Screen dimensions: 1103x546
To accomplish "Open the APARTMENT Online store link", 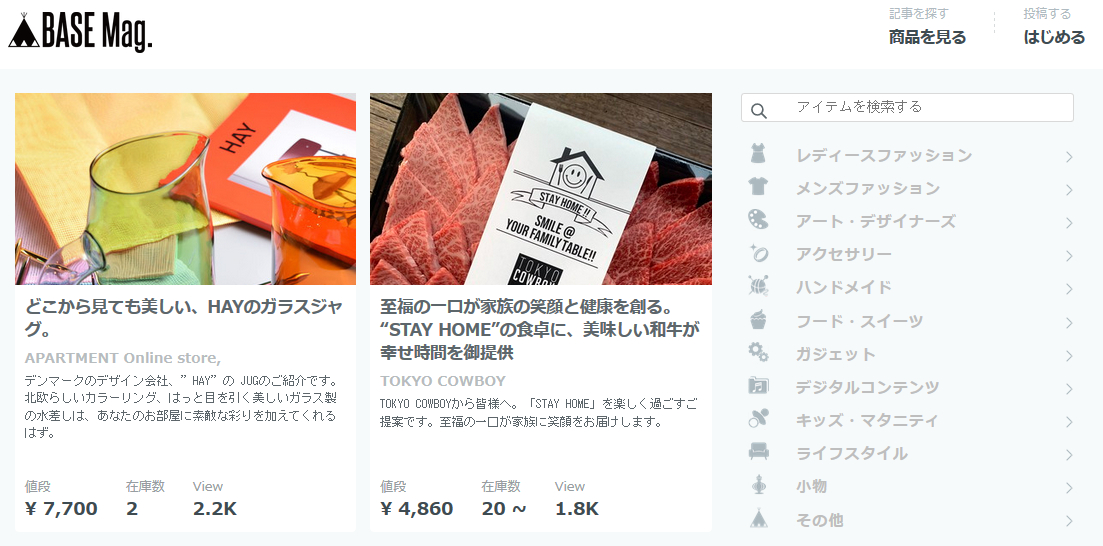I will [123, 357].
